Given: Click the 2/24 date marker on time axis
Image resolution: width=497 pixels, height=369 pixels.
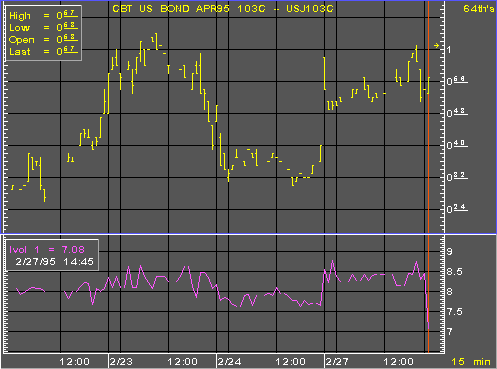Looking at the screenshot, I should click(229, 362).
